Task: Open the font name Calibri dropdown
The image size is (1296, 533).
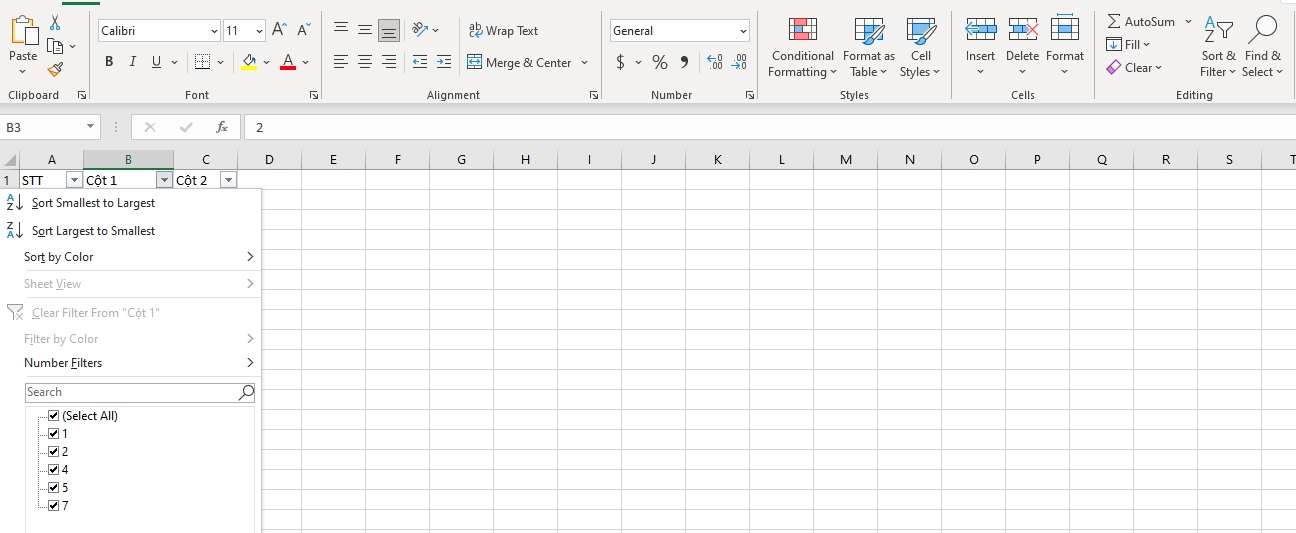Action: [213, 31]
